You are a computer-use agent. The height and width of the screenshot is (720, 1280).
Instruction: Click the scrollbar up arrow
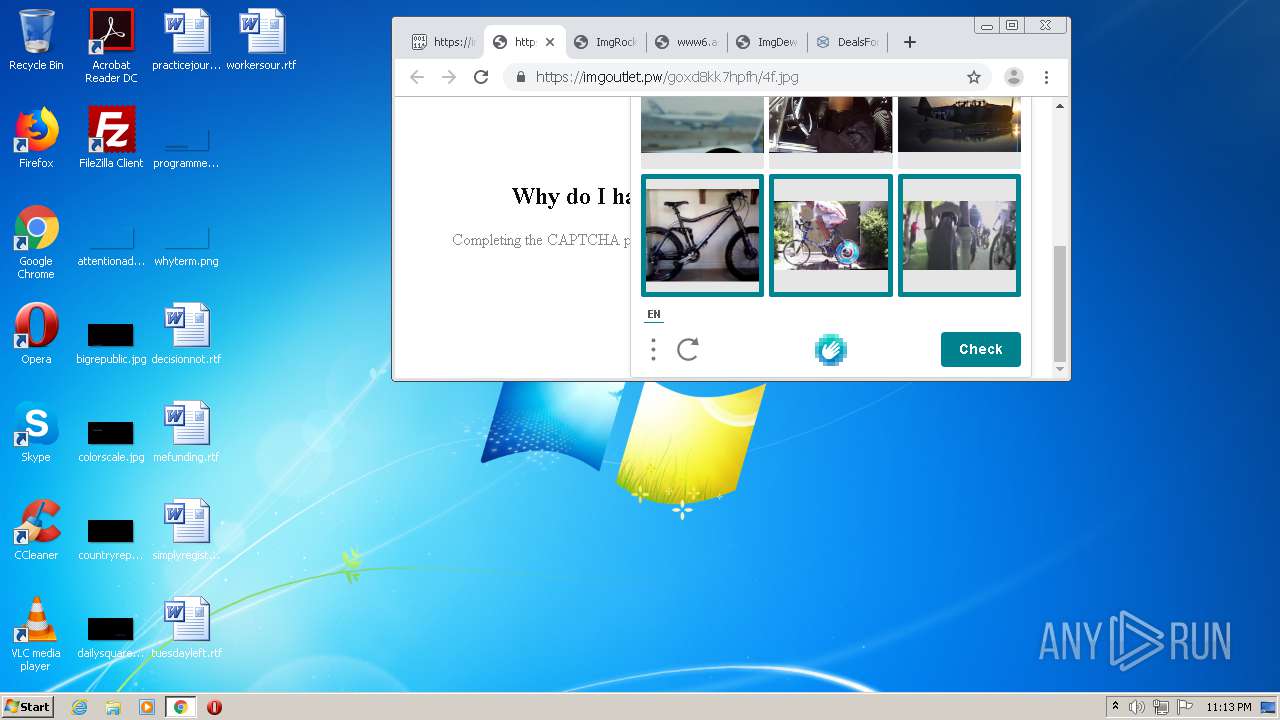pos(1060,105)
